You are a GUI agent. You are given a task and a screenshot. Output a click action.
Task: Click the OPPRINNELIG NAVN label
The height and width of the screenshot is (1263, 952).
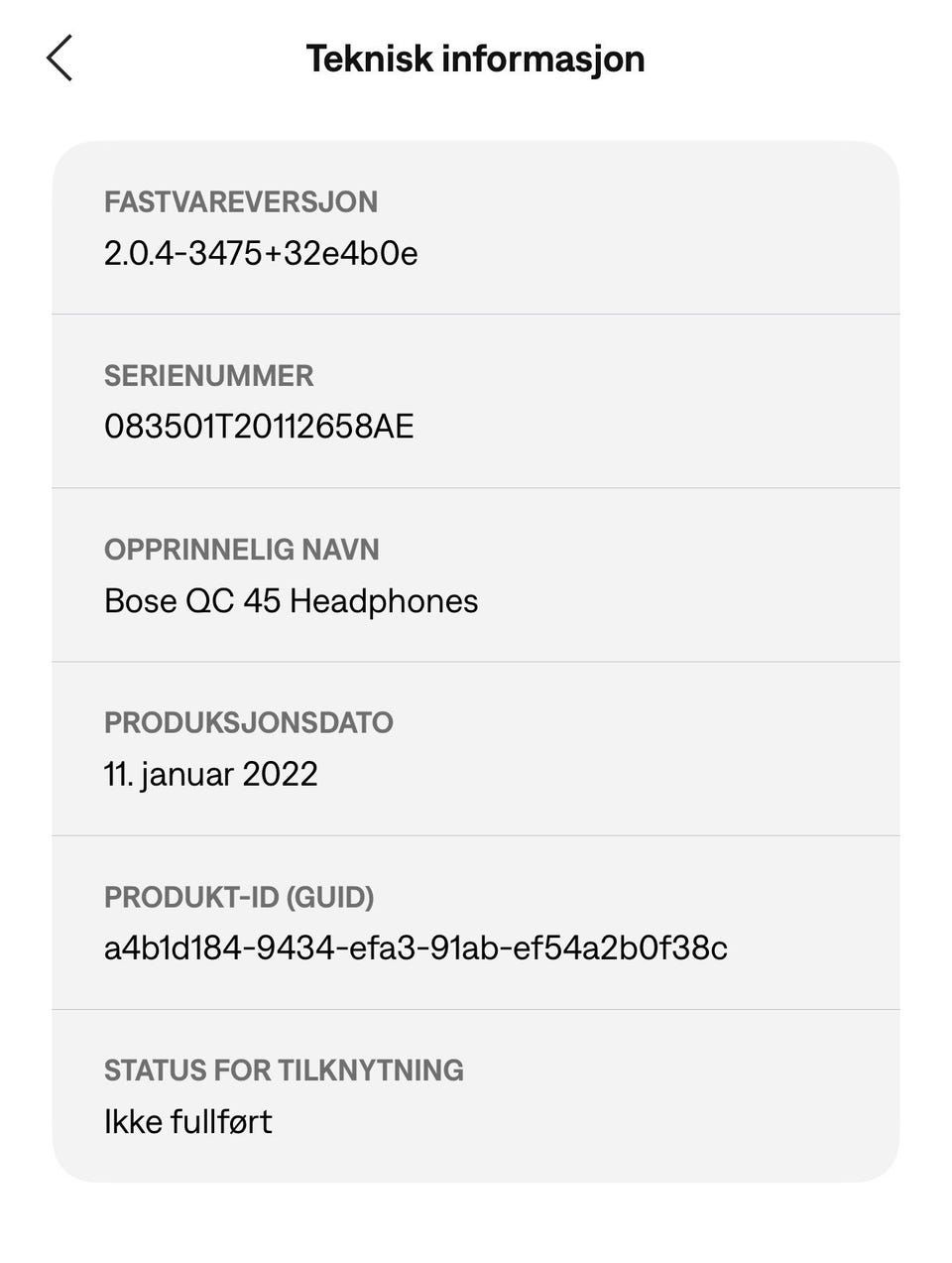242,549
